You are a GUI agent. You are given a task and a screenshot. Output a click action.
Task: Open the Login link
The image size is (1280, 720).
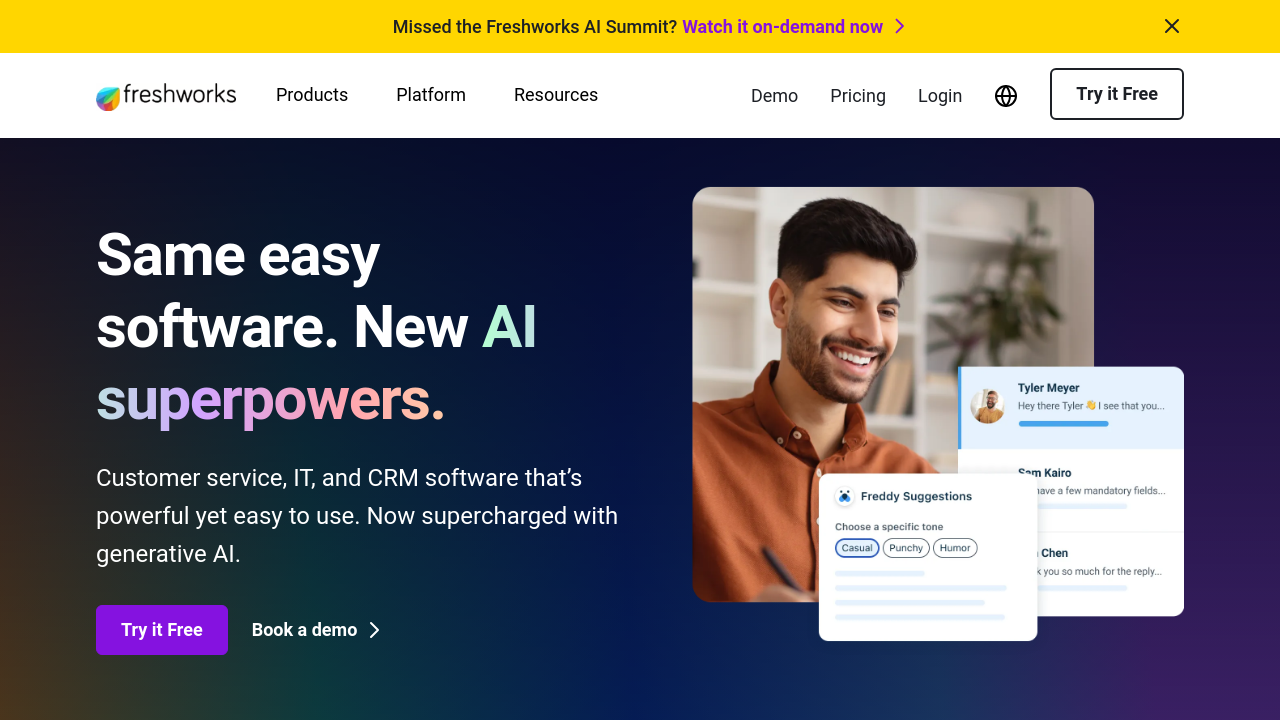pos(940,96)
